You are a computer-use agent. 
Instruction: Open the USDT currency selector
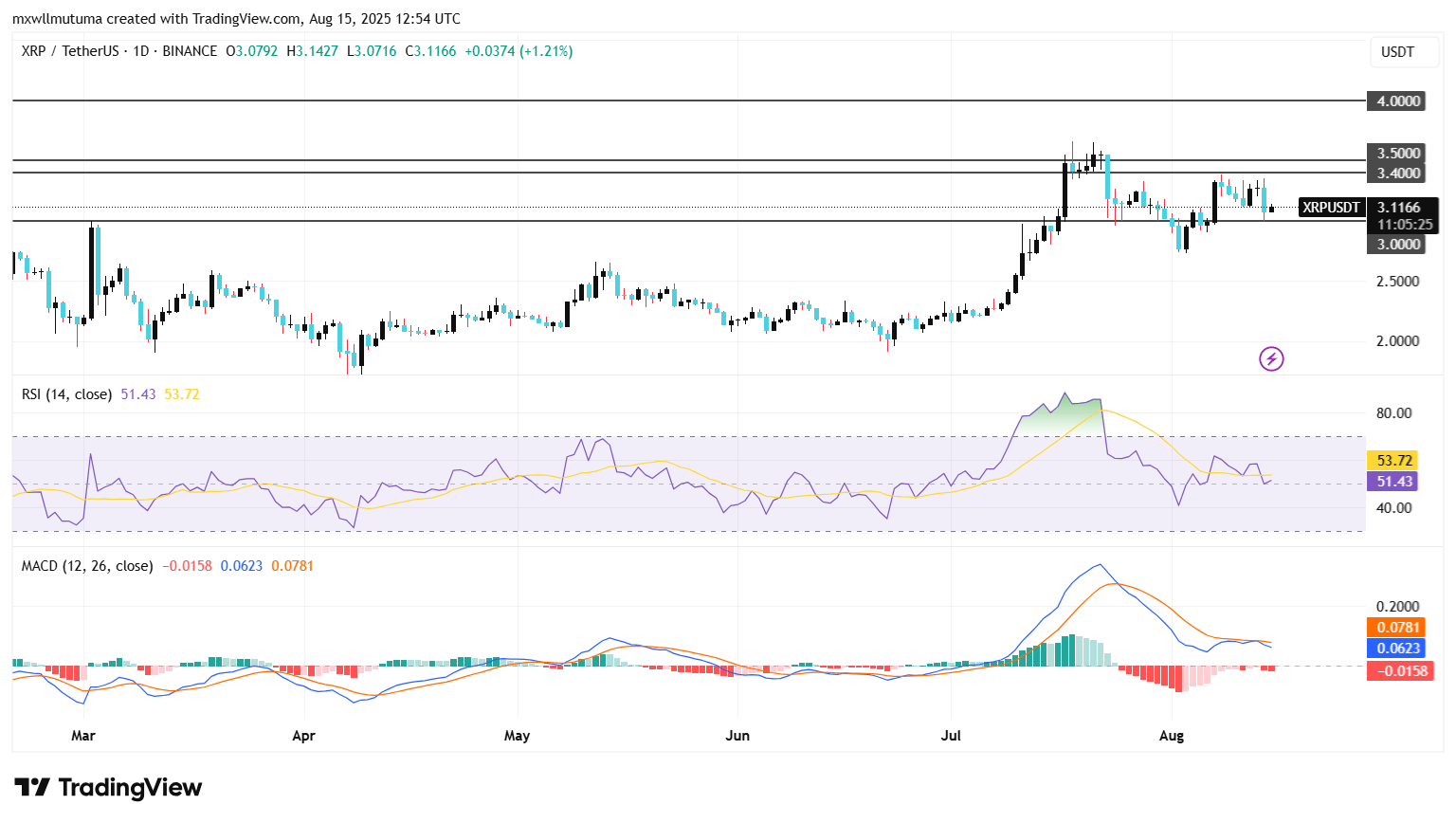(1397, 52)
